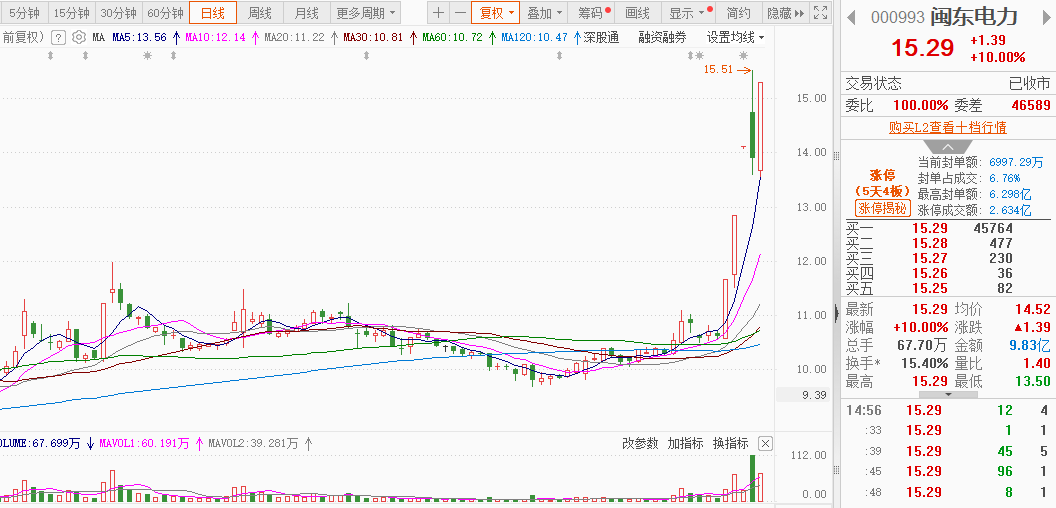Viewport: 1056px width, 508px height.
Task: Click 换指标 to change indicator
Action: tap(731, 443)
